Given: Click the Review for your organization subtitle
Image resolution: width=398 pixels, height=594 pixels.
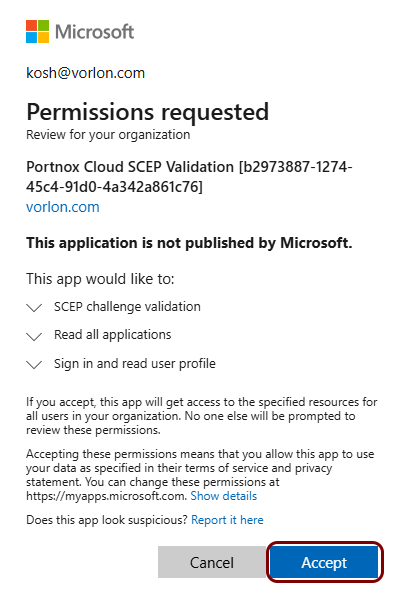Looking at the screenshot, I should (x=108, y=134).
